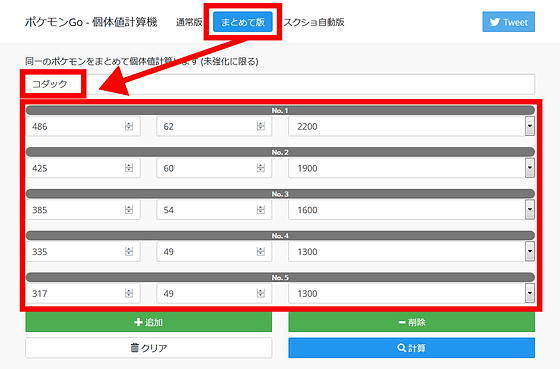Click the No. 1 row header bar
The height and width of the screenshot is (369, 560).
coord(280,110)
